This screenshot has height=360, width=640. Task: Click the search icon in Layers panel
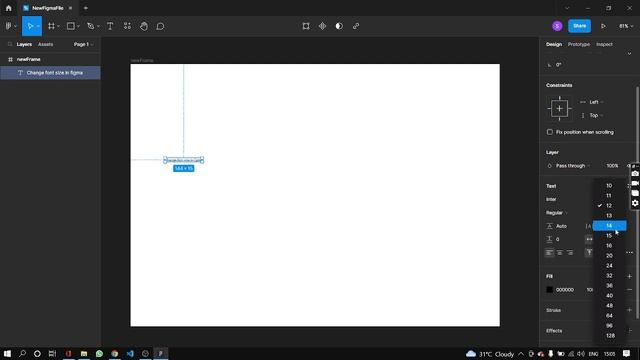point(10,44)
